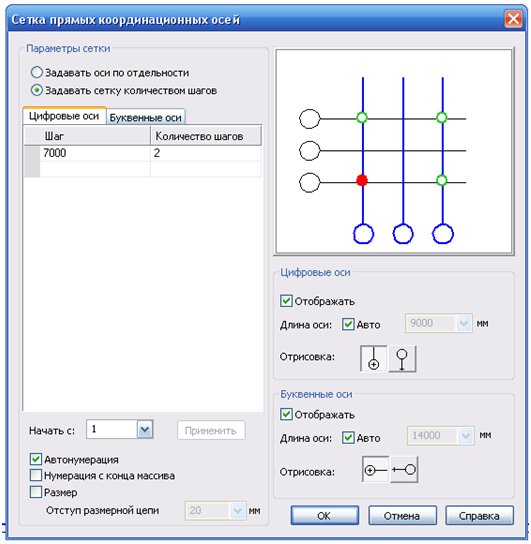Click the empty step cell below 7000
This screenshot has width=531, height=544.
[x=95, y=169]
